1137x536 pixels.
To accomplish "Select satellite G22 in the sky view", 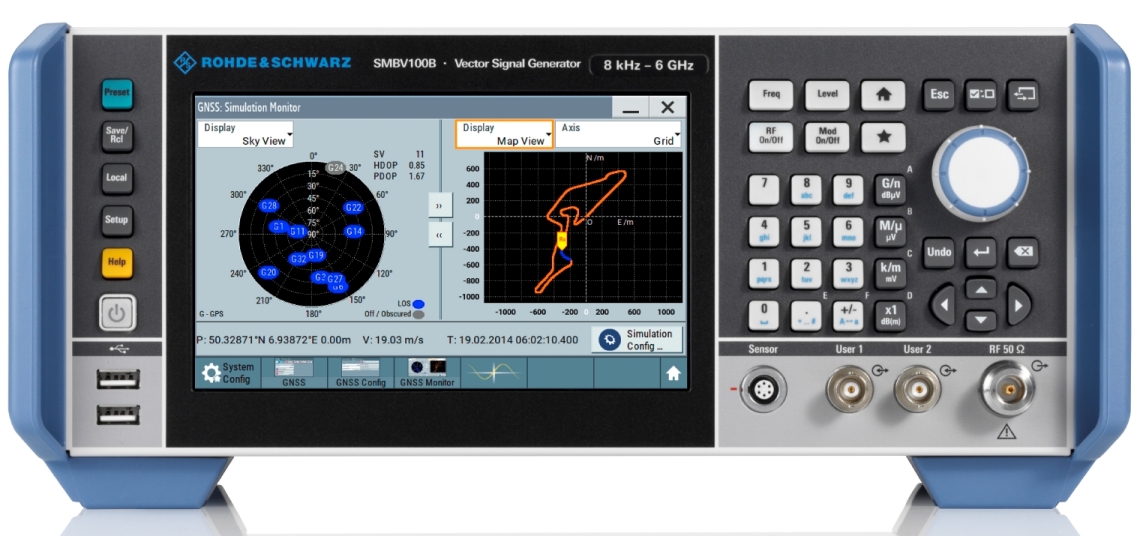I will click(x=353, y=208).
